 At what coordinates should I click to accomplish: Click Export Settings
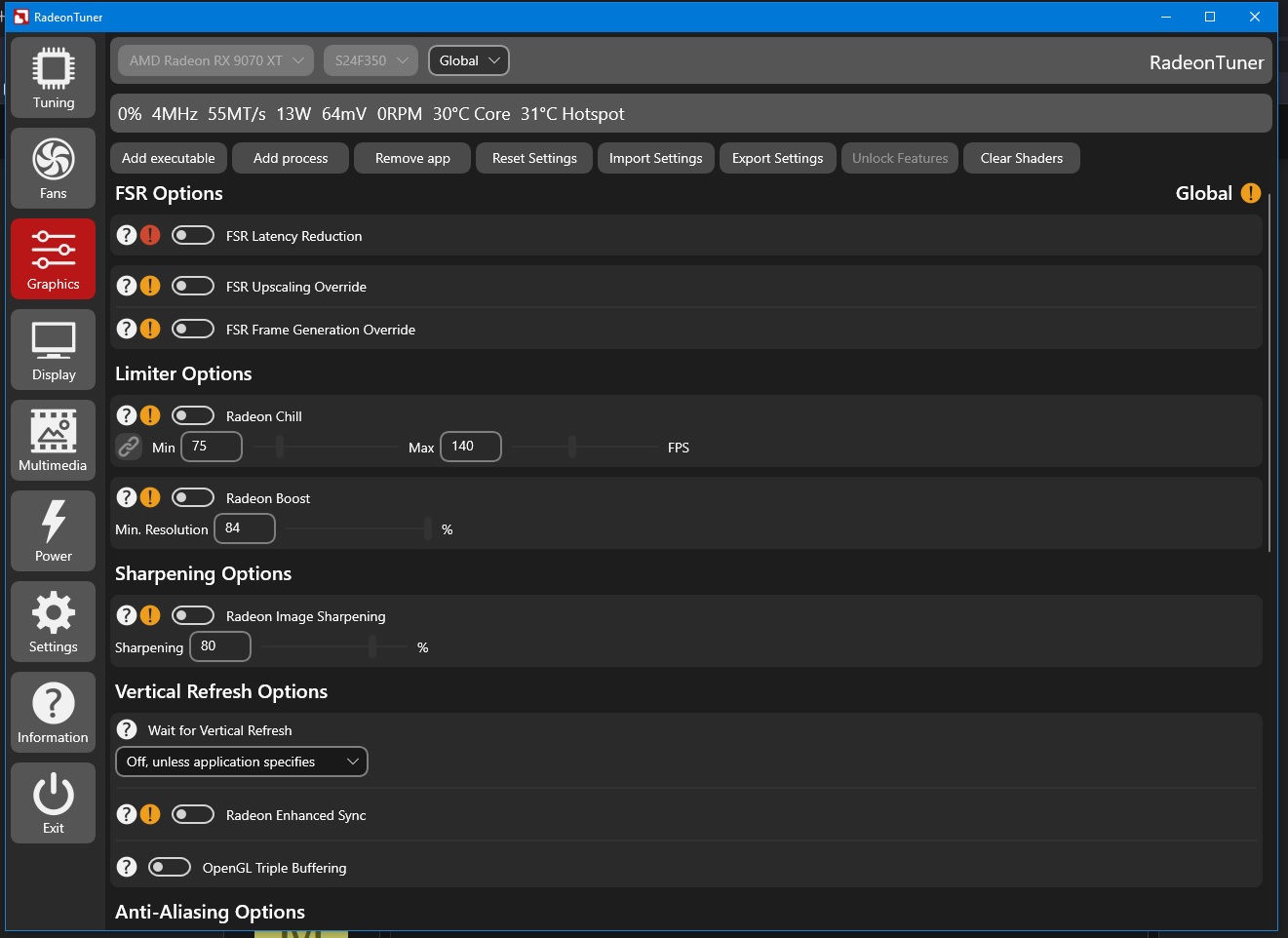tap(778, 158)
